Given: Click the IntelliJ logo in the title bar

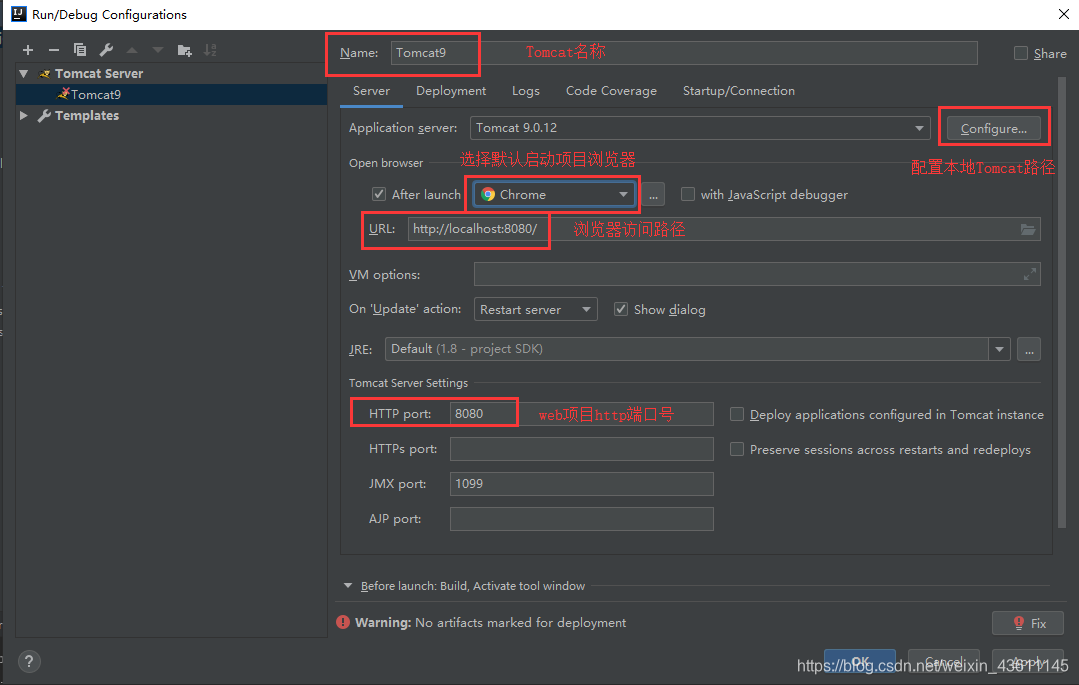Looking at the screenshot, I should [x=19, y=14].
